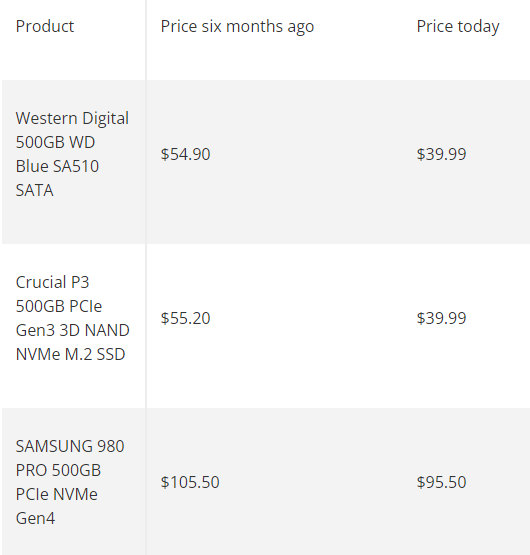
Task: Click the $54.90 price cell
Action: pos(186,154)
